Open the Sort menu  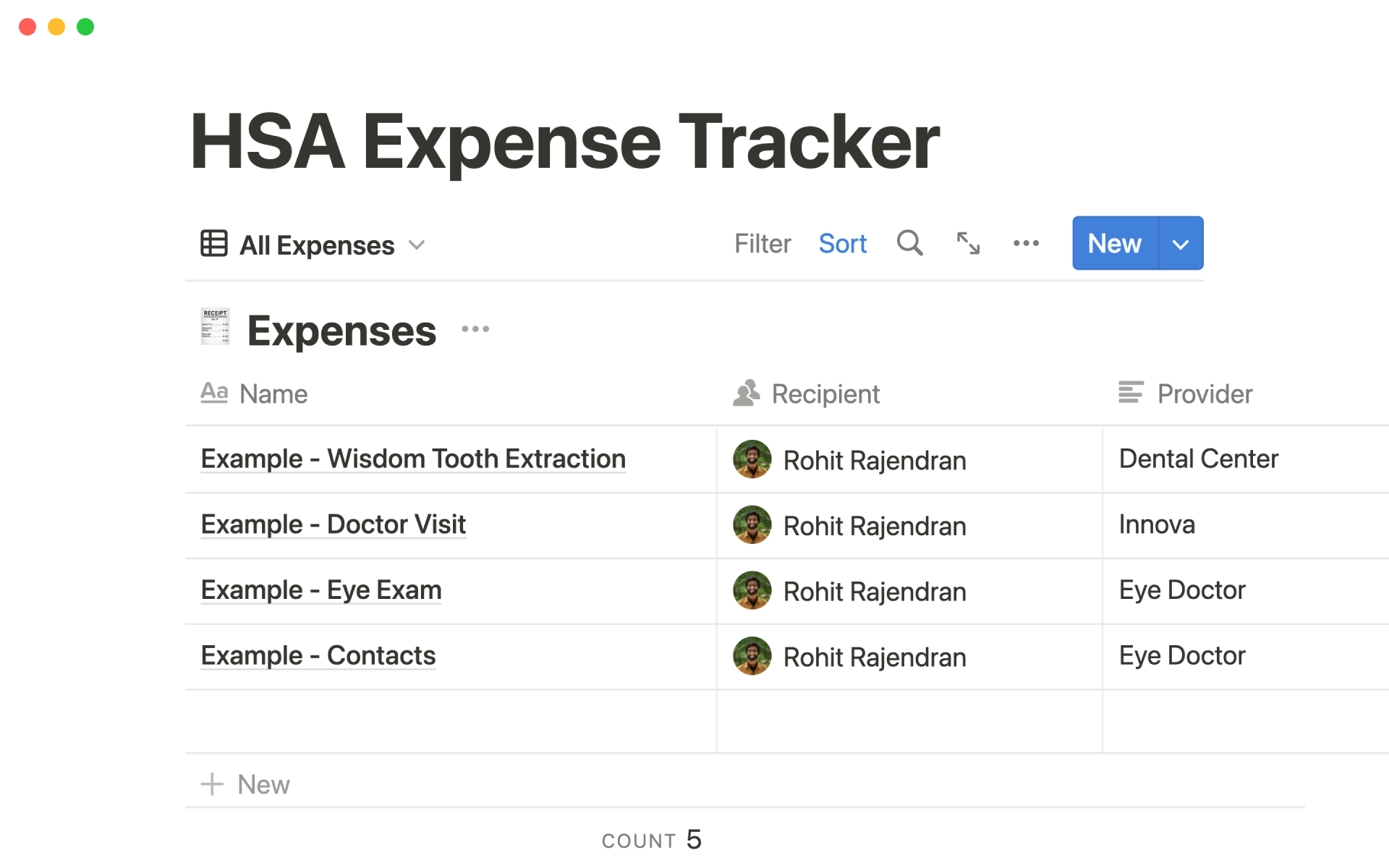coord(842,243)
